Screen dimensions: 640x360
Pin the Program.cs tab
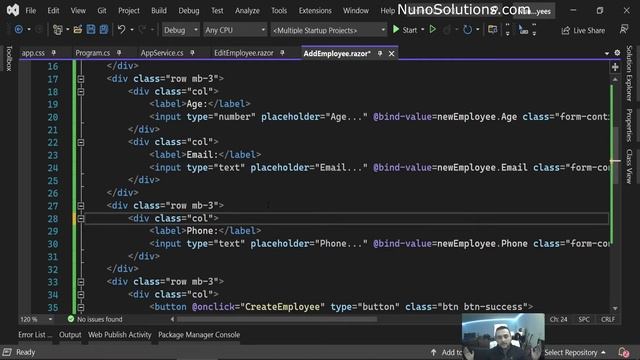coord(119,53)
